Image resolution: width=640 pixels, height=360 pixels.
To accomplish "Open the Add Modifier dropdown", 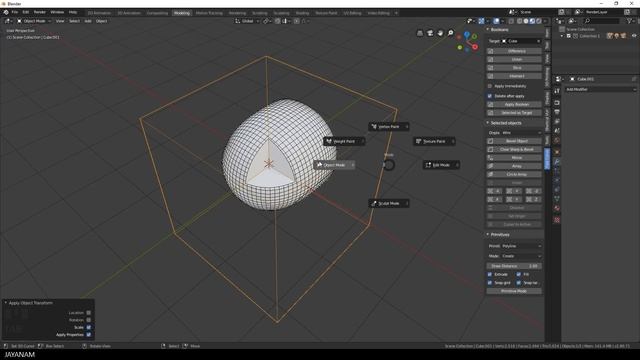I will (x=600, y=89).
